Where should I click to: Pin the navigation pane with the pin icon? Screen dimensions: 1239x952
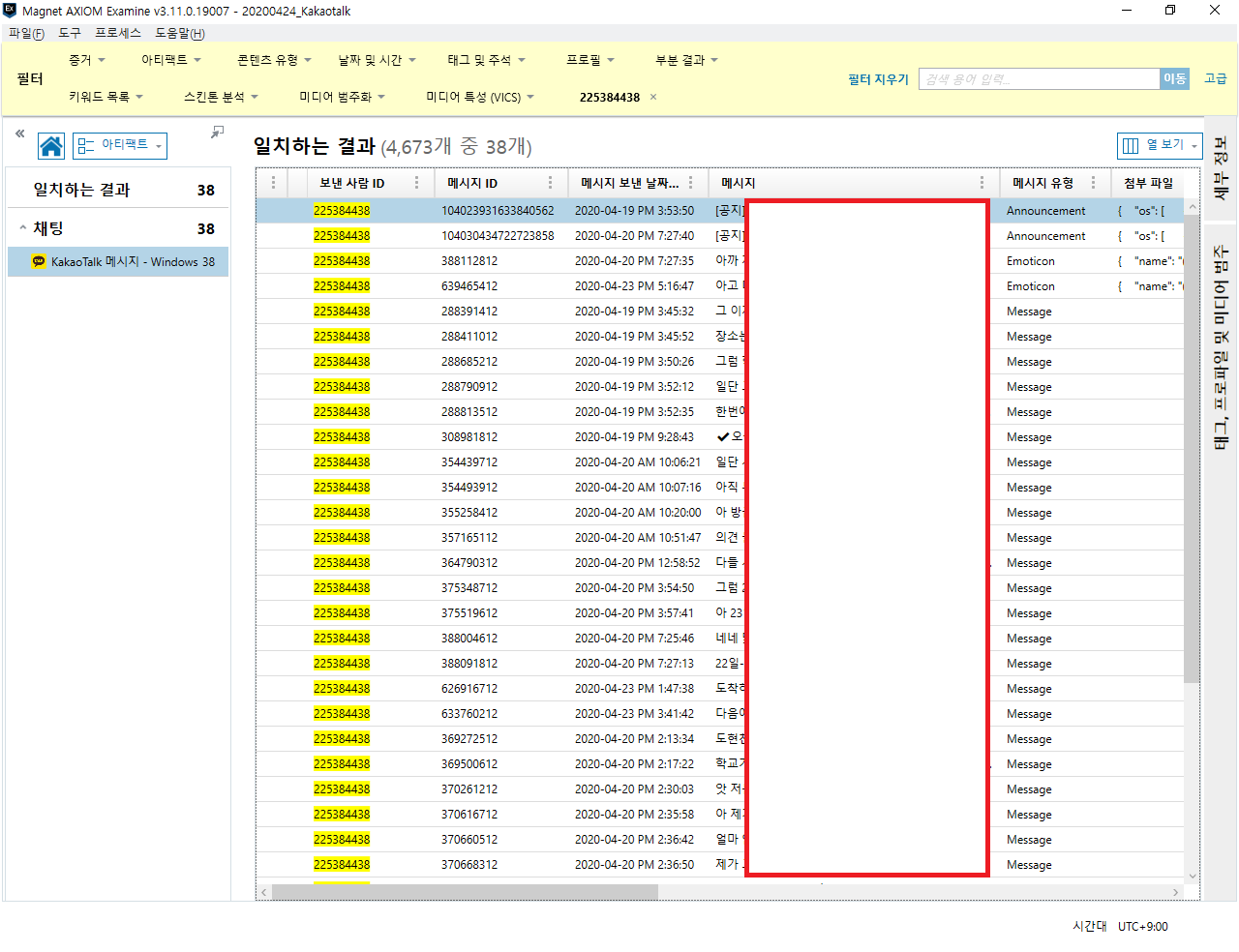pos(218,132)
